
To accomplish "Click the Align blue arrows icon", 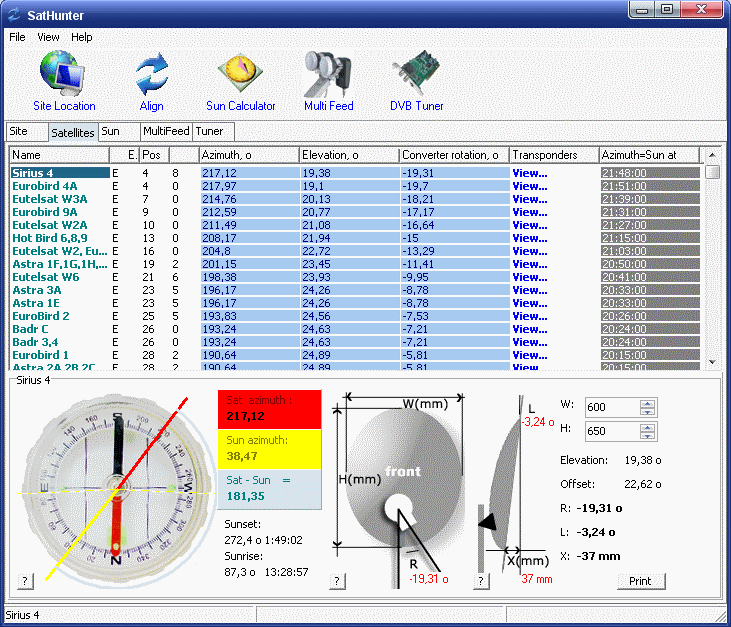I will click(152, 74).
